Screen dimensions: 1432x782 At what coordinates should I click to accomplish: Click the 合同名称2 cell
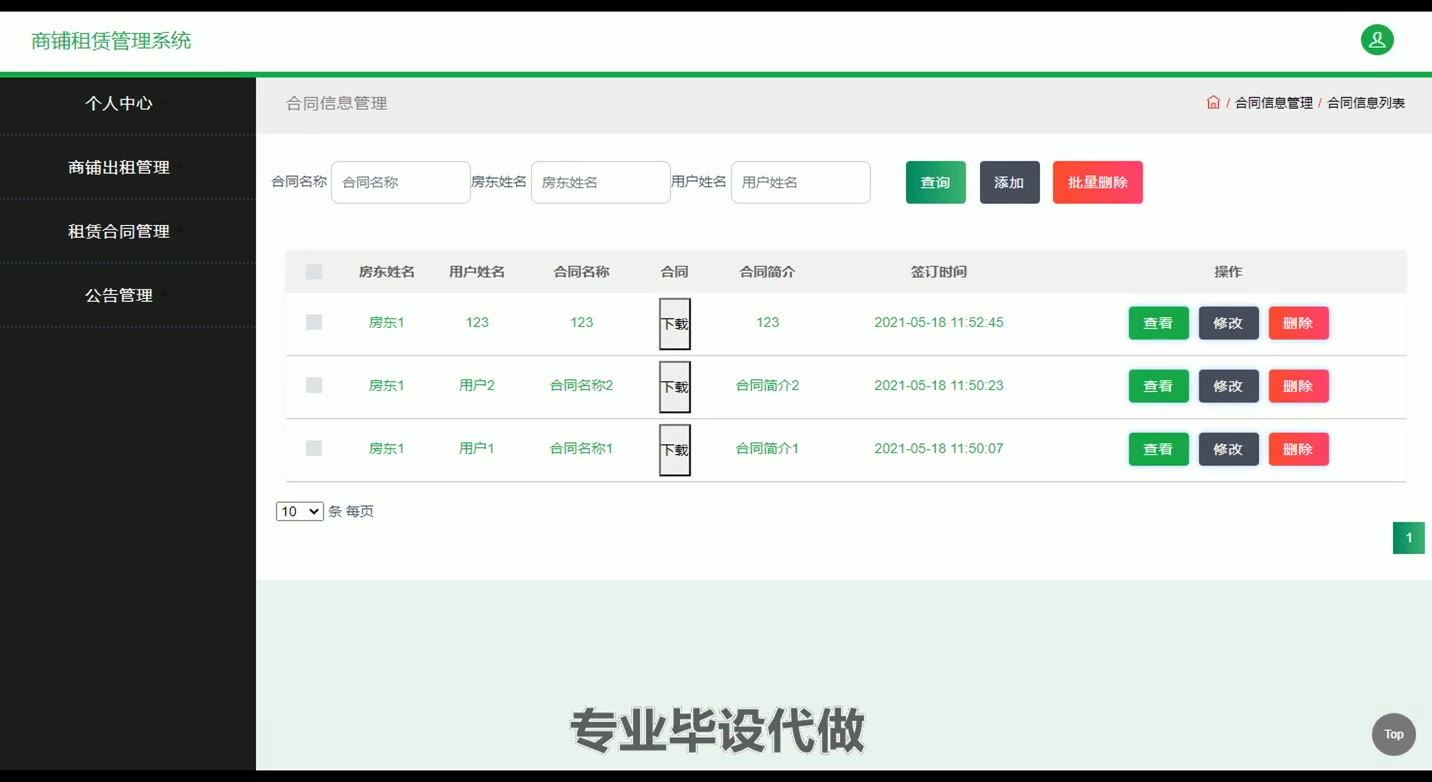tap(582, 385)
